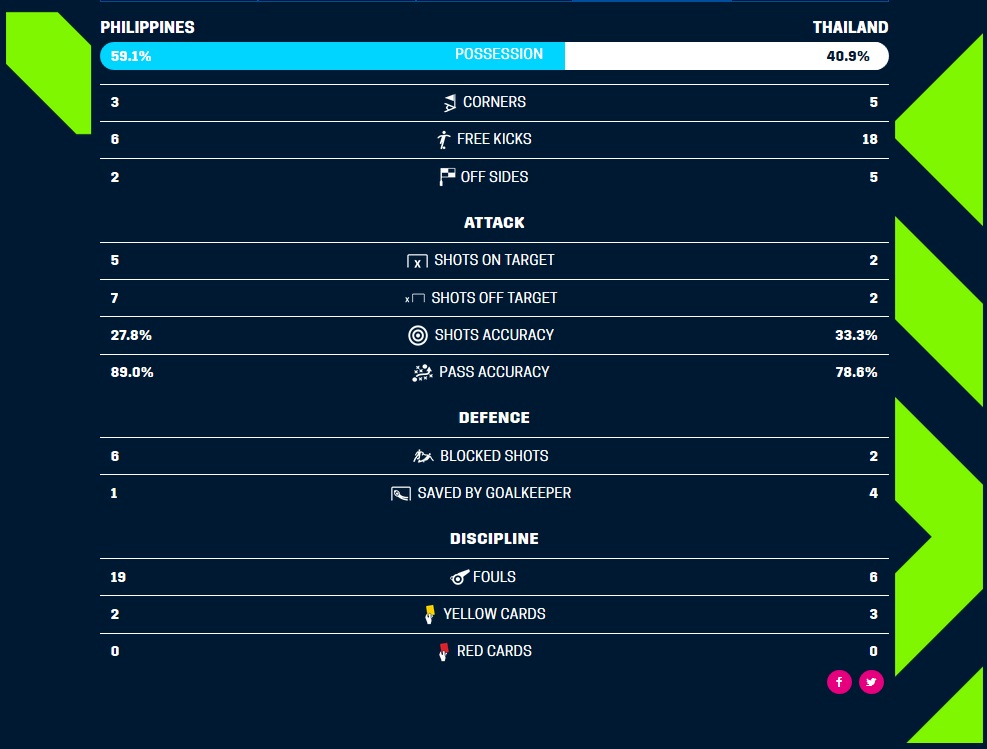Click the shots off target icon
The height and width of the screenshot is (749, 987).
pyautogui.click(x=415, y=298)
